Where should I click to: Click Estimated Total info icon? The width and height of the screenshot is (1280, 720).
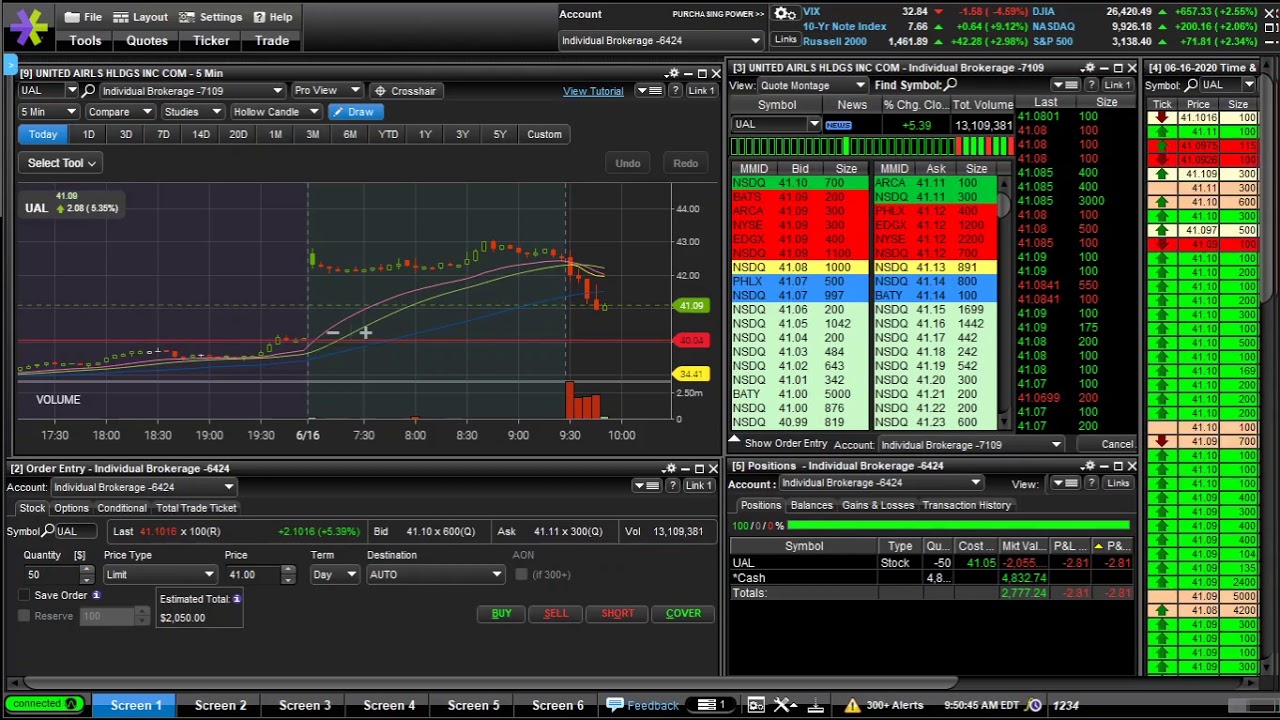tap(237, 598)
